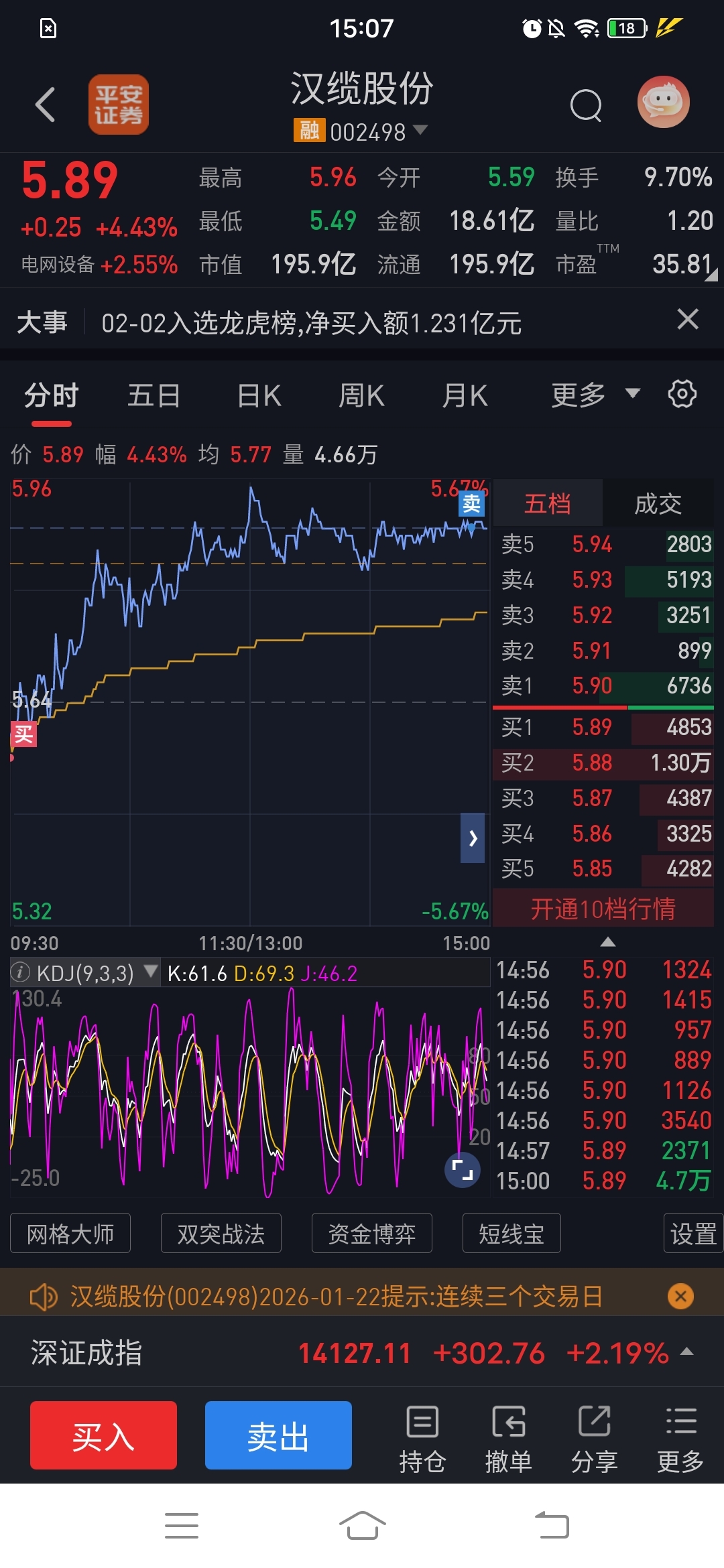Image resolution: width=724 pixels, height=1568 pixels.
Task: Open 资金博弈 tool button
Action: pos(372,1233)
